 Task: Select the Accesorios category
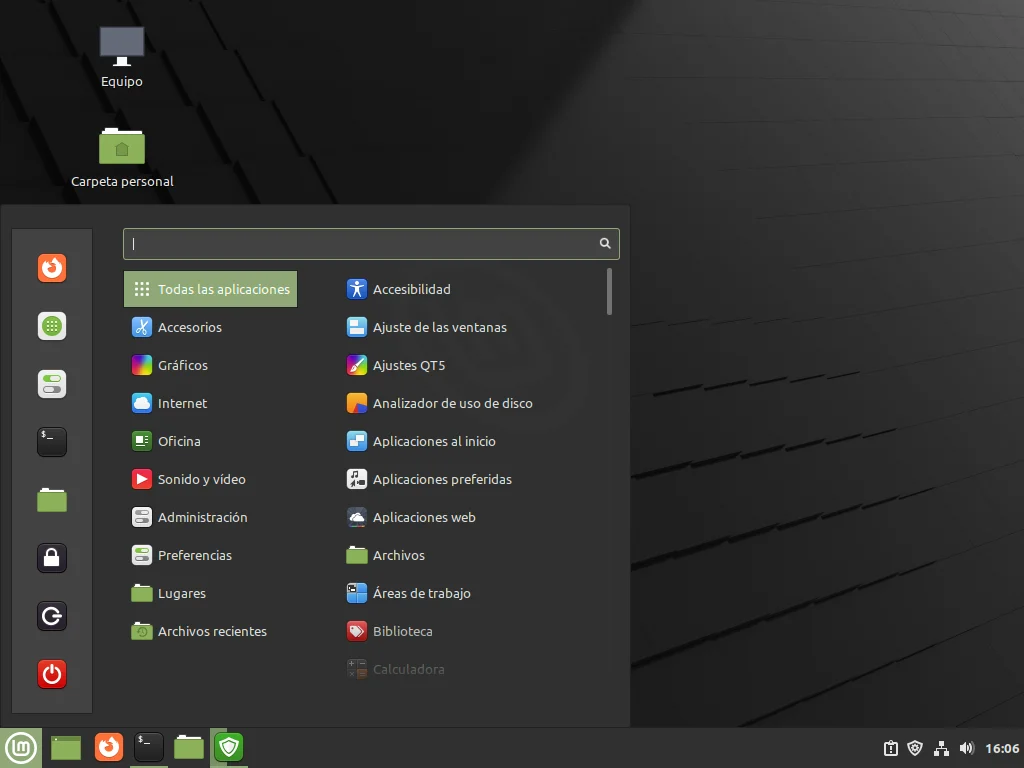(x=190, y=327)
